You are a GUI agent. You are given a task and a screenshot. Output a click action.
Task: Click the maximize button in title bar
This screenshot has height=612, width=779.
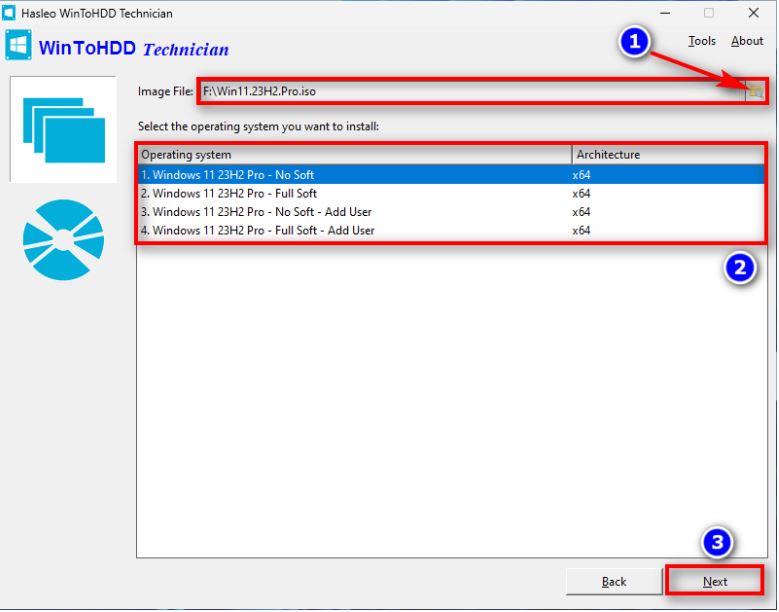[709, 13]
